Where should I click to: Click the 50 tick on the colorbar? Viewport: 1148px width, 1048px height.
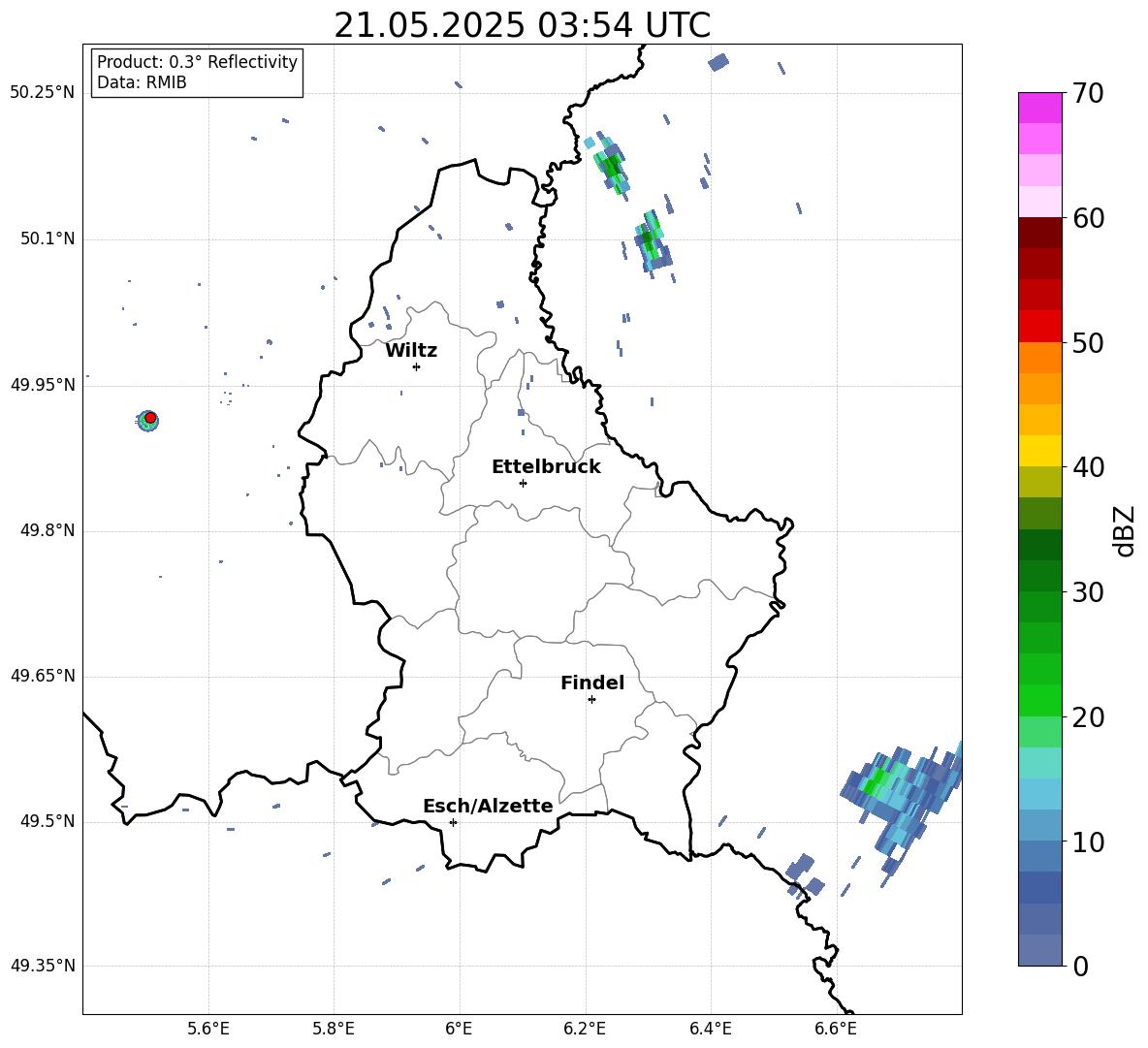pos(1088,342)
